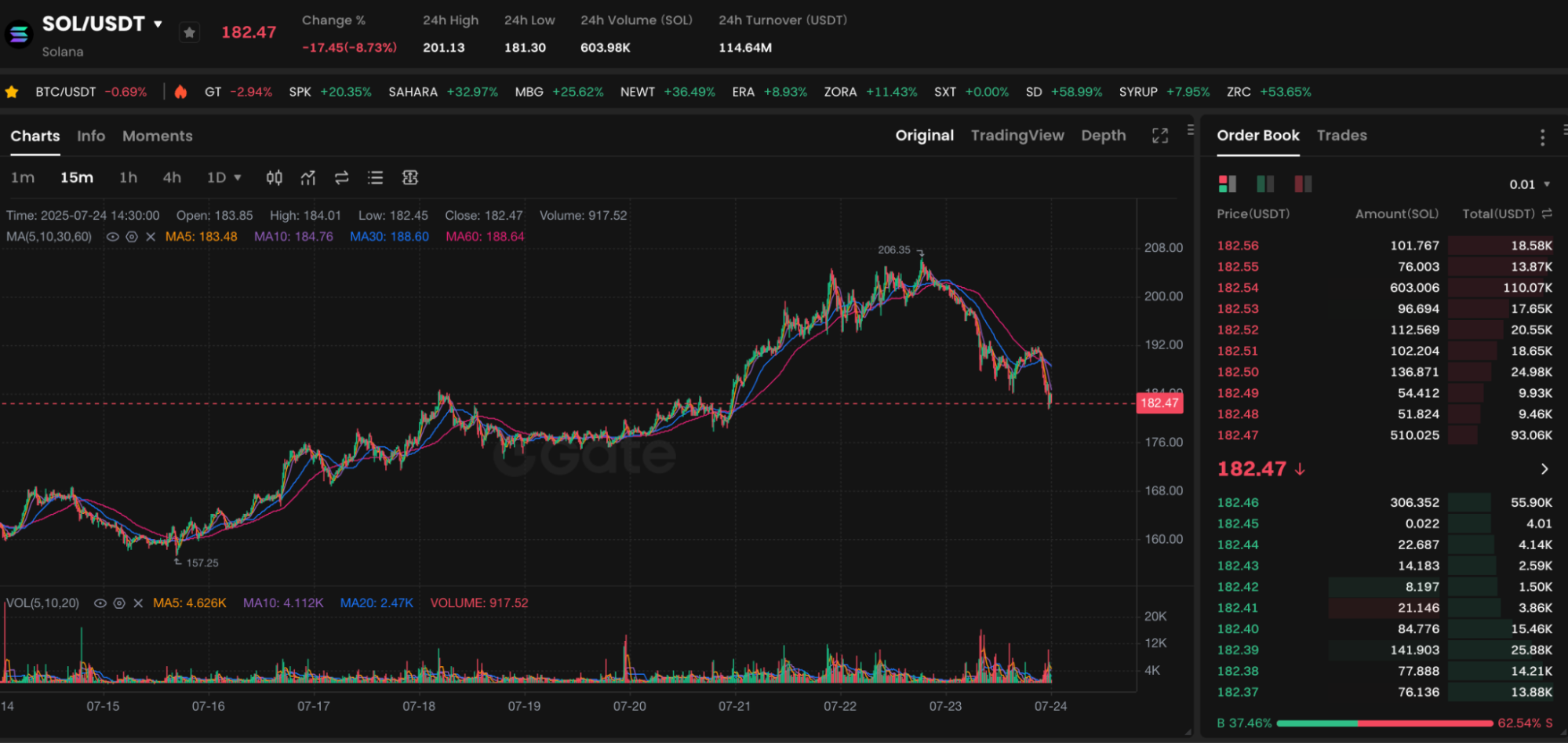Open the 0.01 price precision dropdown
Viewport: 1568px width, 743px height.
1530,184
